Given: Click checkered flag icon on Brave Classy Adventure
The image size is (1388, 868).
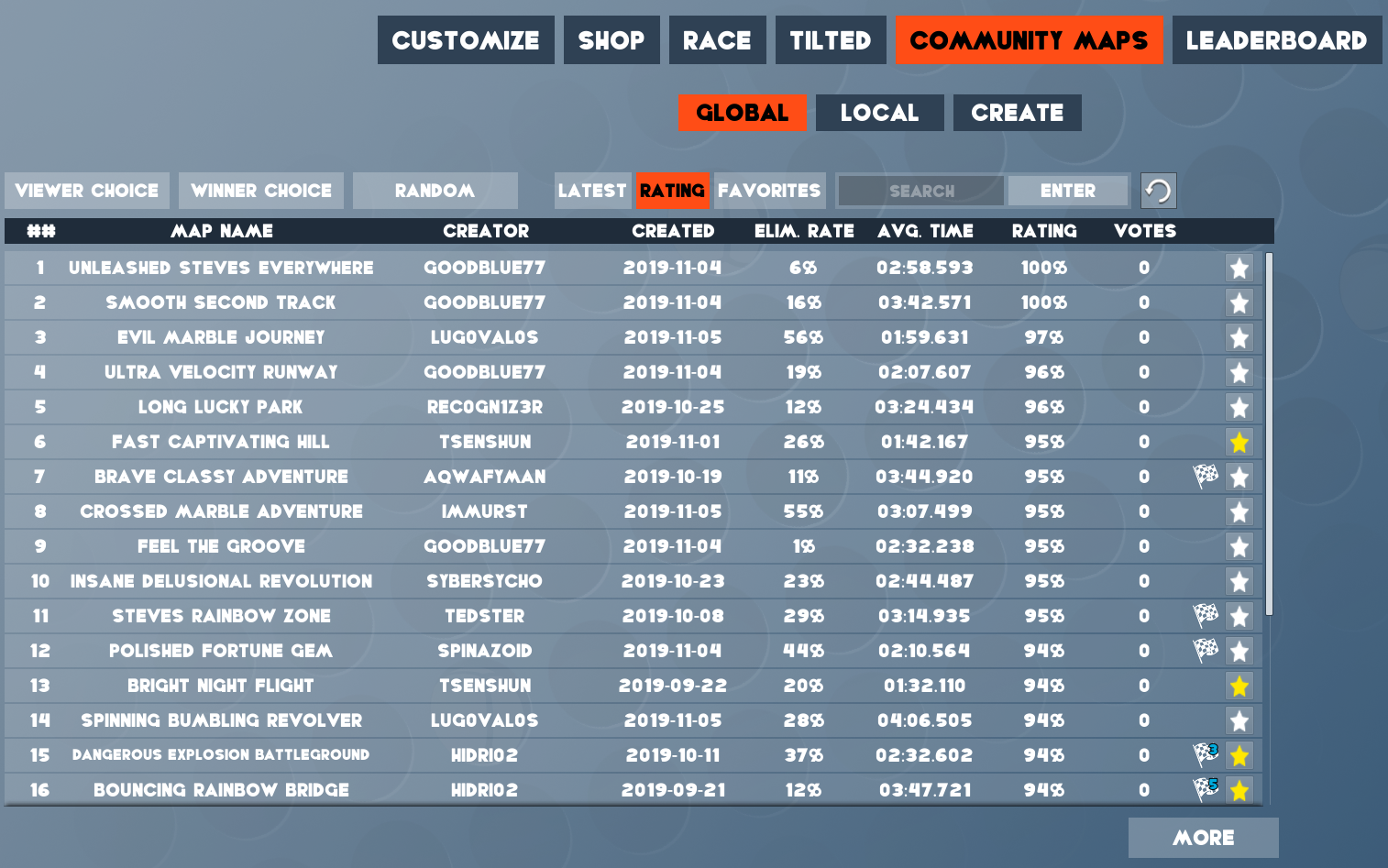Looking at the screenshot, I should 1205,476.
